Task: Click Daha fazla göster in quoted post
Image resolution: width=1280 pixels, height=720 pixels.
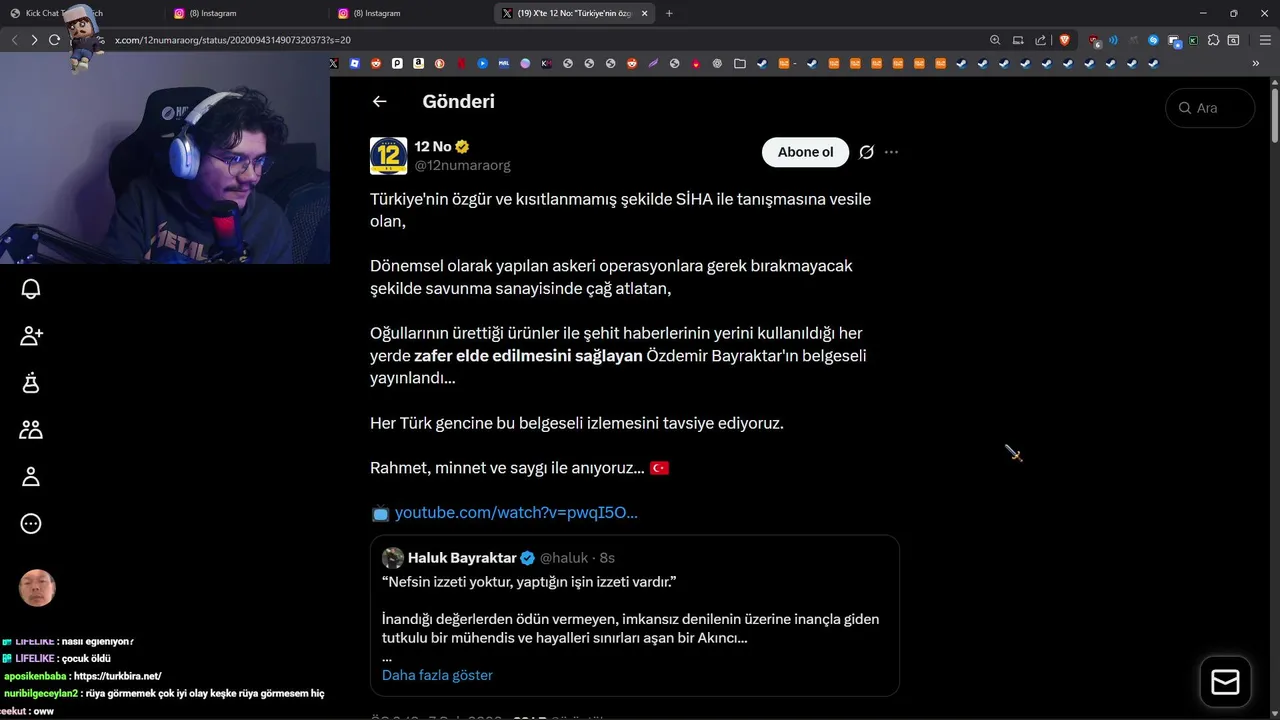Action: pos(437,675)
